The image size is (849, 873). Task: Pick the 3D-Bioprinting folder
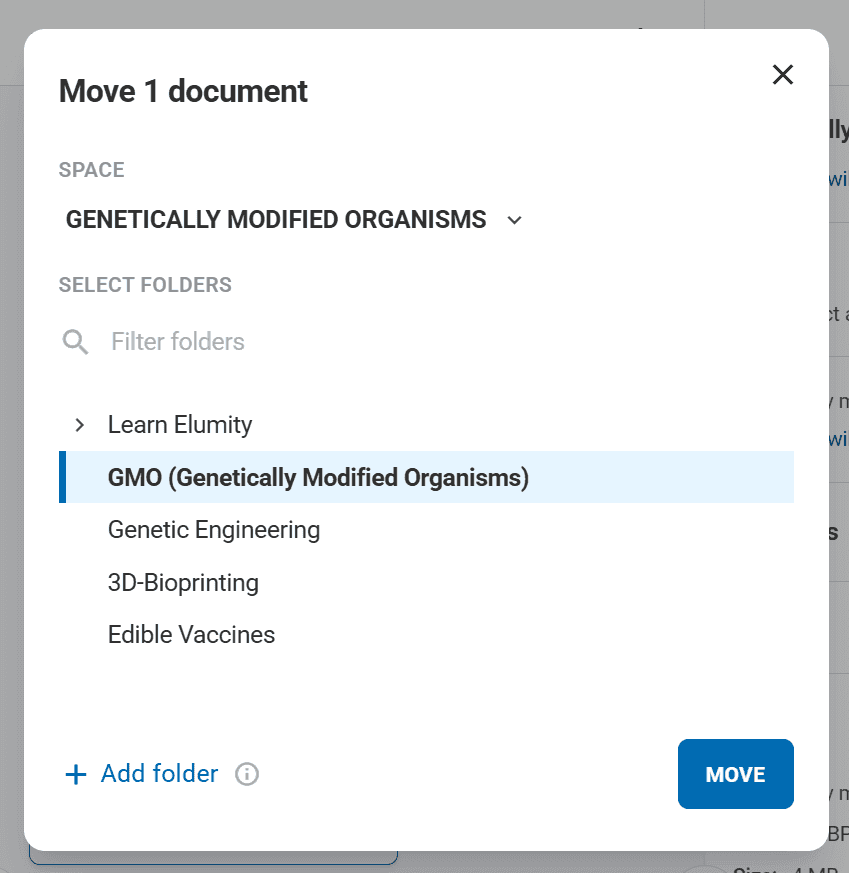click(183, 582)
